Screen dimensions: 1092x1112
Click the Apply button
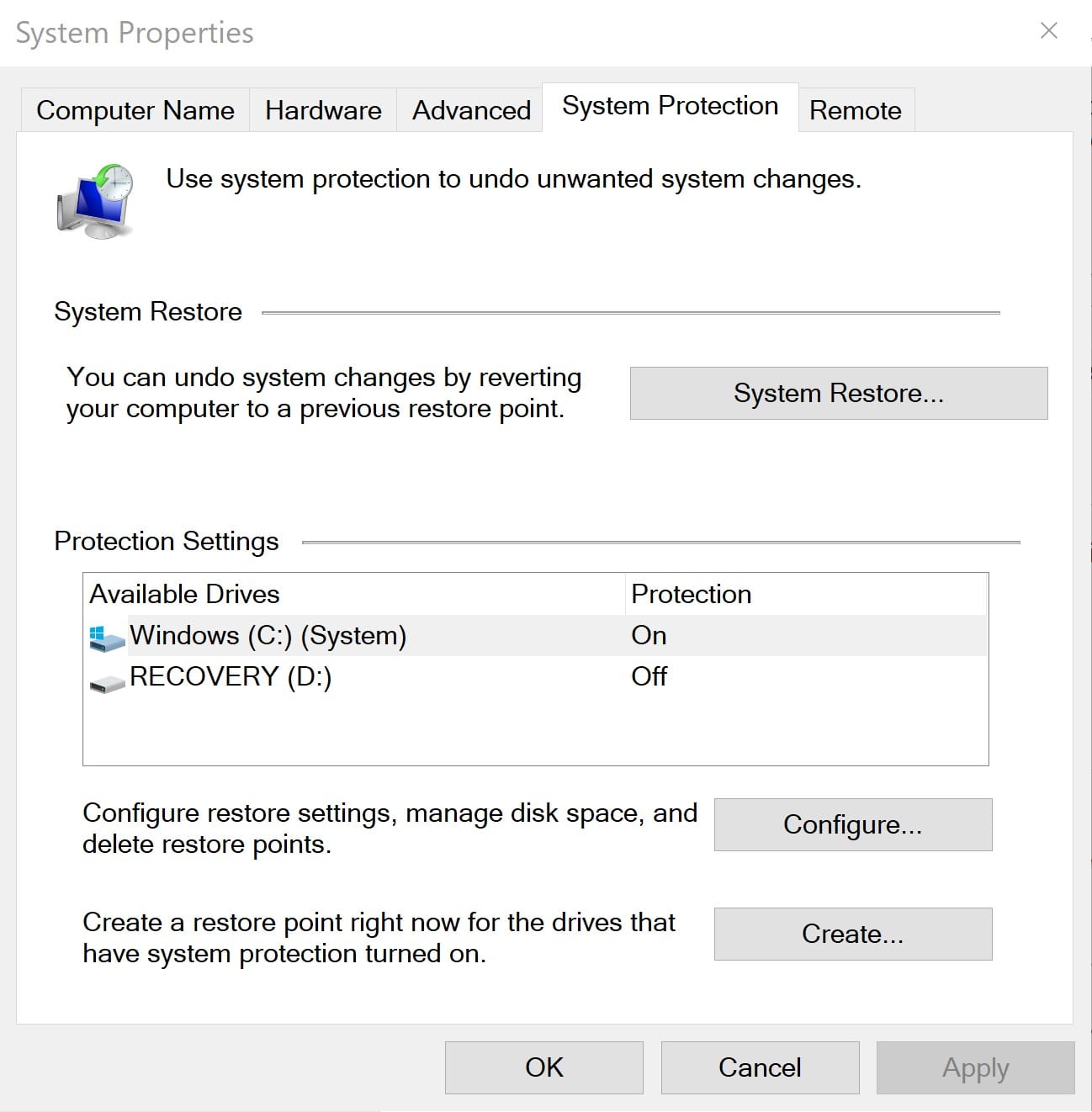[975, 1067]
